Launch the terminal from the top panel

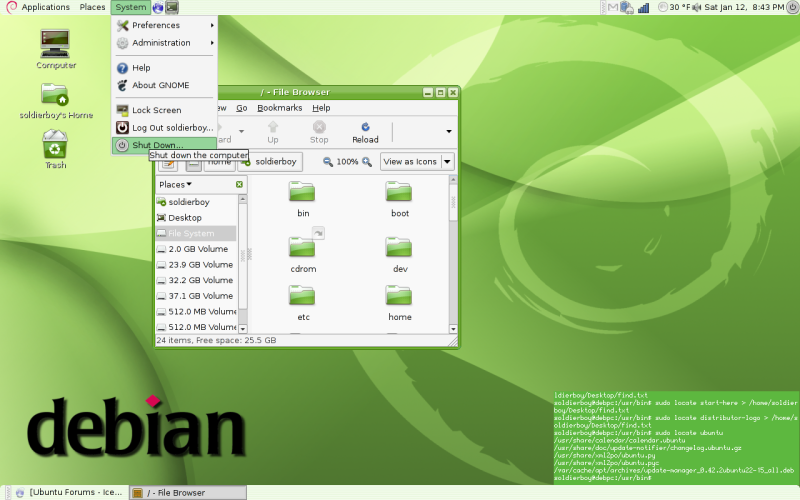[x=172, y=7]
